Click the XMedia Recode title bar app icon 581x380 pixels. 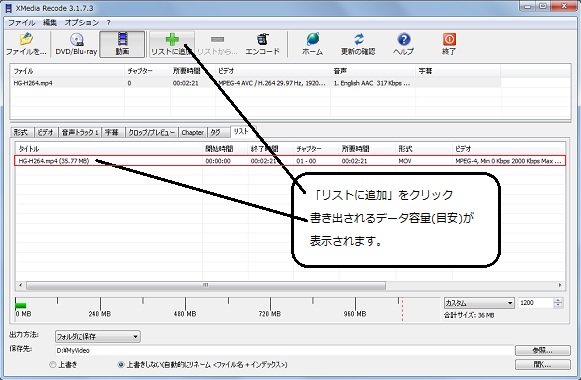[8, 8]
